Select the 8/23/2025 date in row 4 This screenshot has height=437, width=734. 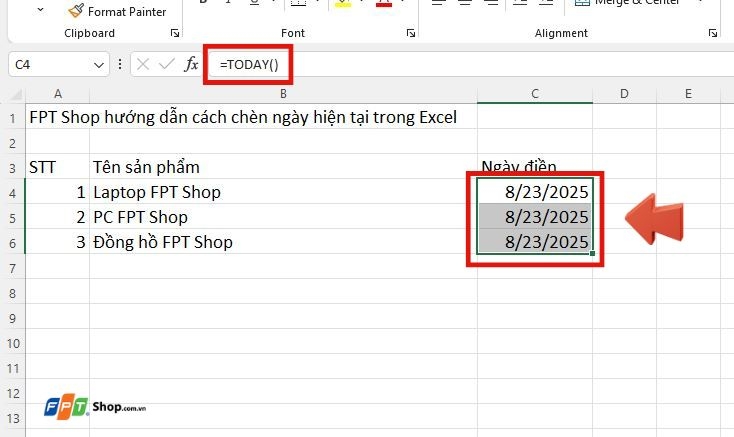[535, 191]
